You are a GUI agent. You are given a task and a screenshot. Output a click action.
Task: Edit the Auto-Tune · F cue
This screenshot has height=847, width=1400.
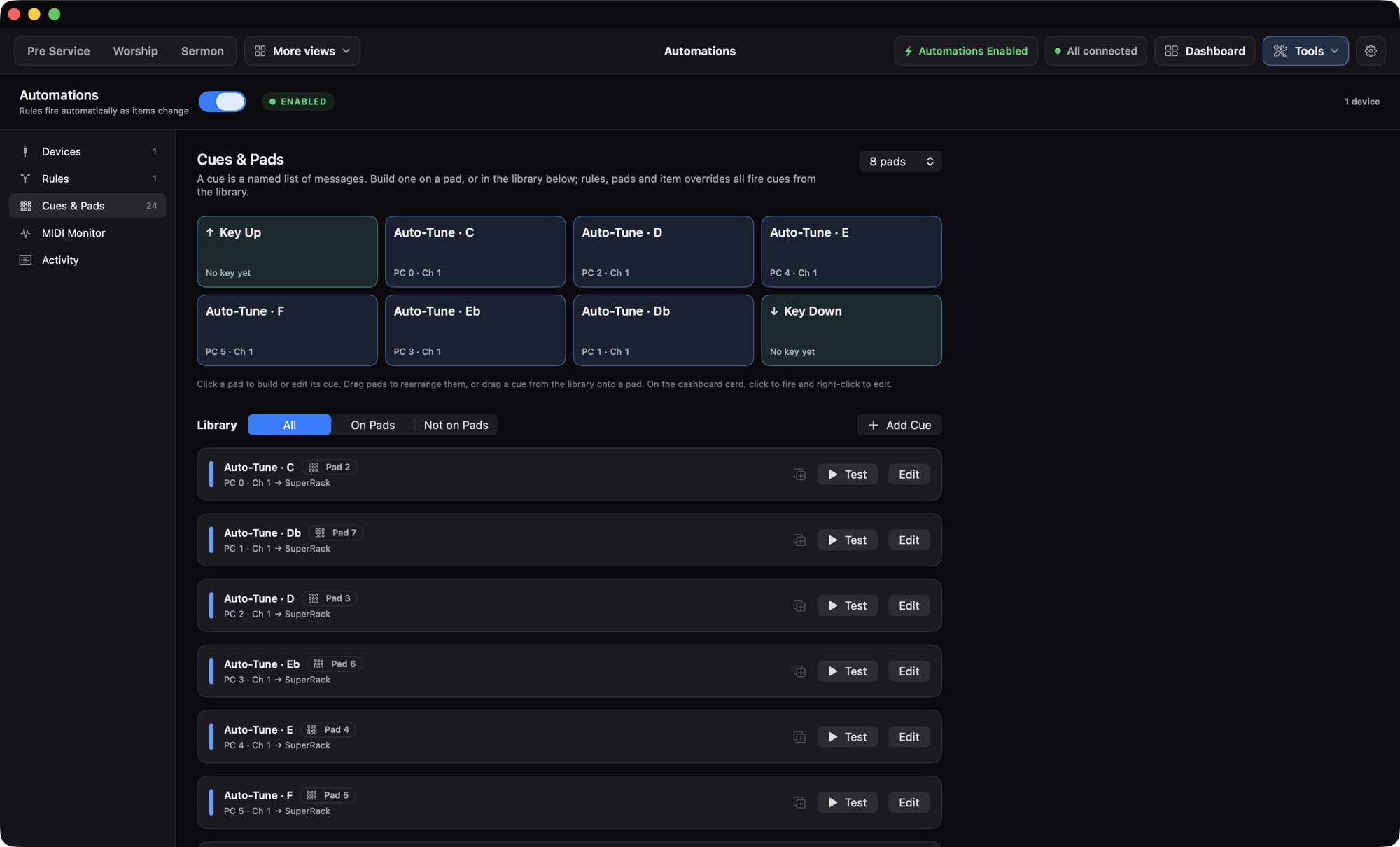click(909, 803)
